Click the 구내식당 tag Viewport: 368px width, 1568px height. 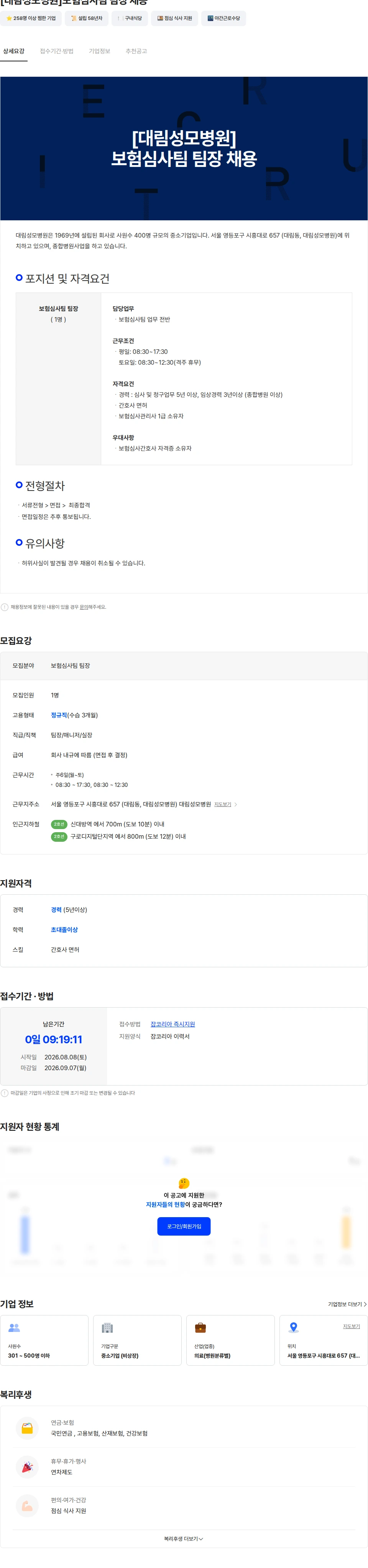(x=130, y=18)
